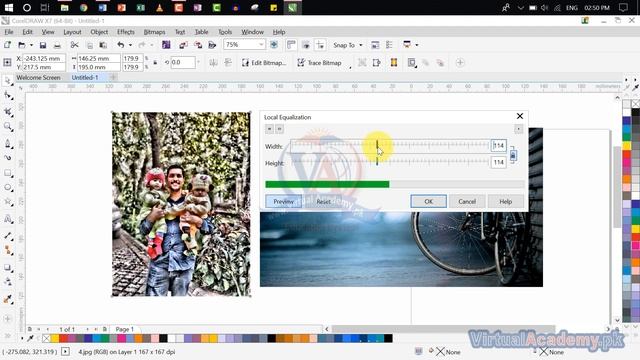Open the Tools menu

225,32
